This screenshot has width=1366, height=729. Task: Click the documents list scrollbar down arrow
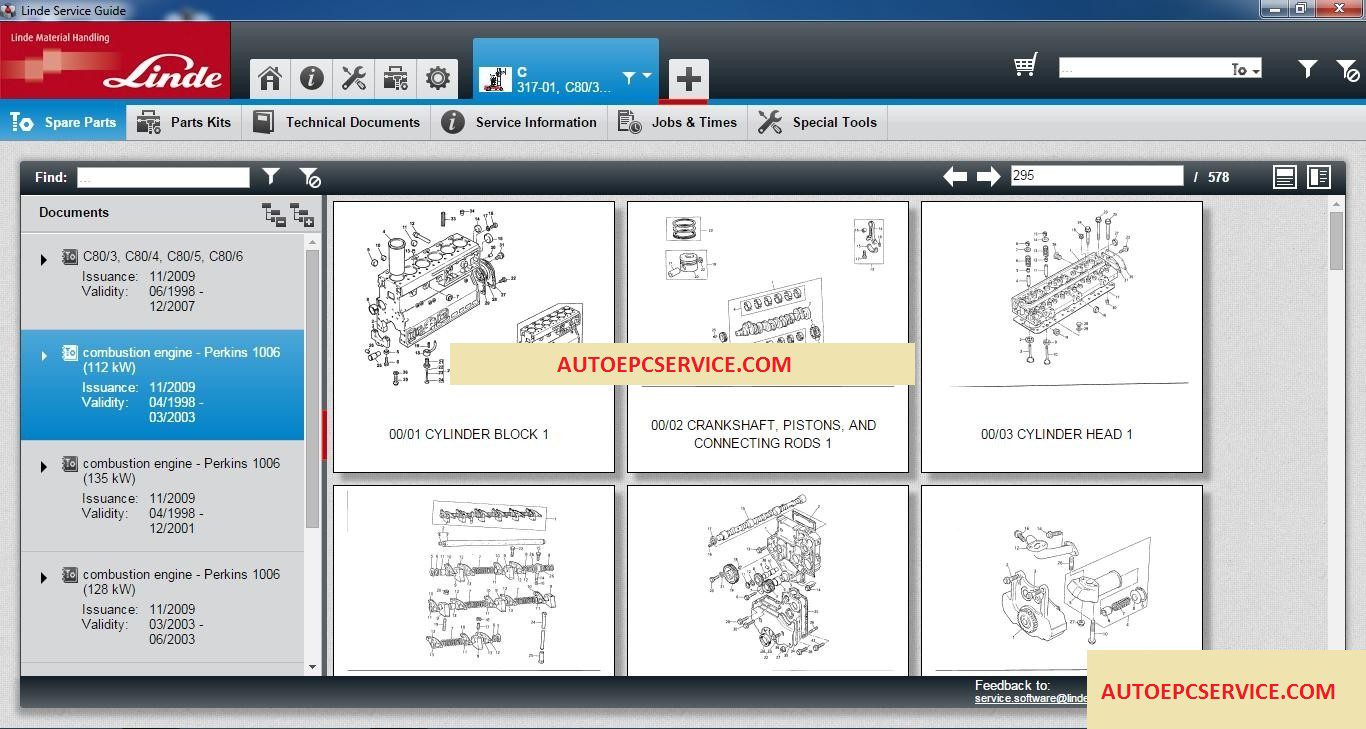[x=312, y=667]
